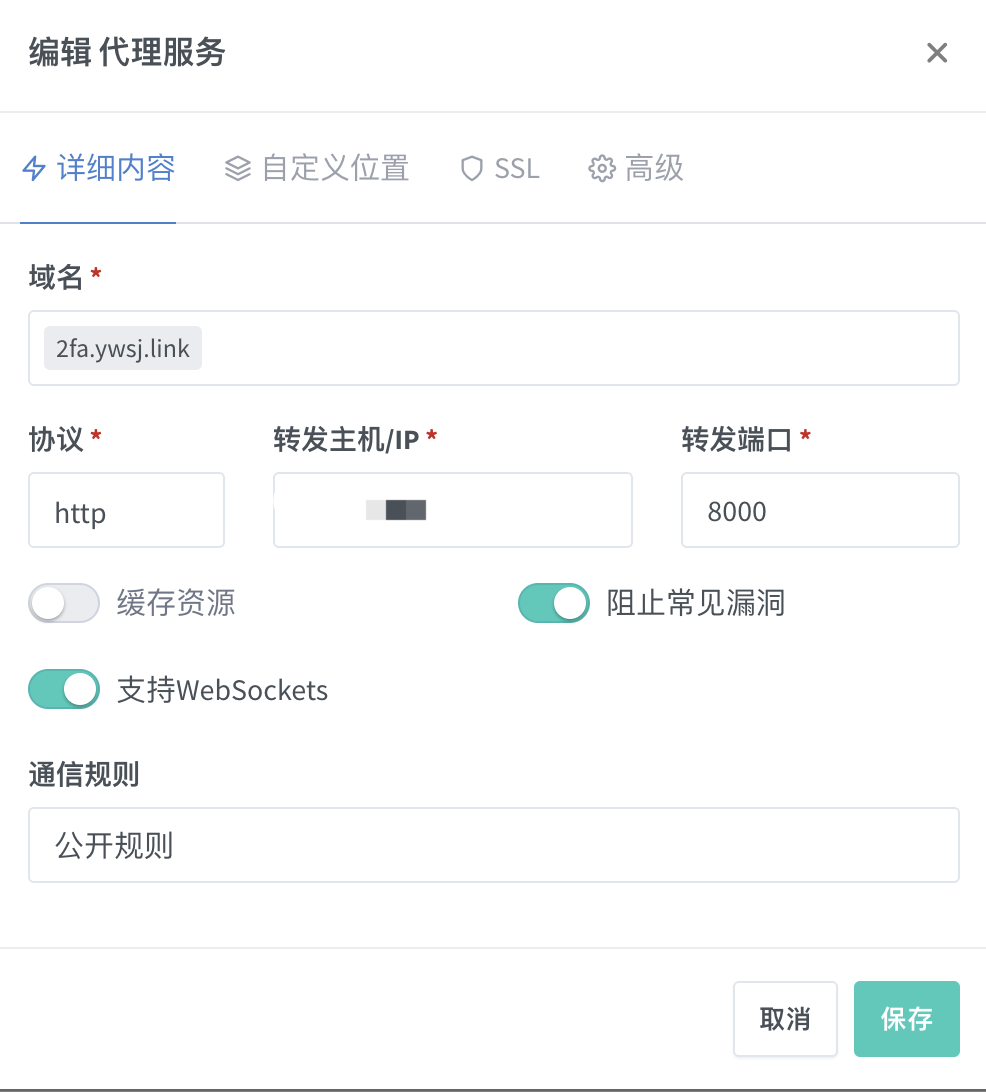Image resolution: width=986 pixels, height=1092 pixels.
Task: Disable the 阻止常见漏洞 toggle
Action: (x=554, y=602)
